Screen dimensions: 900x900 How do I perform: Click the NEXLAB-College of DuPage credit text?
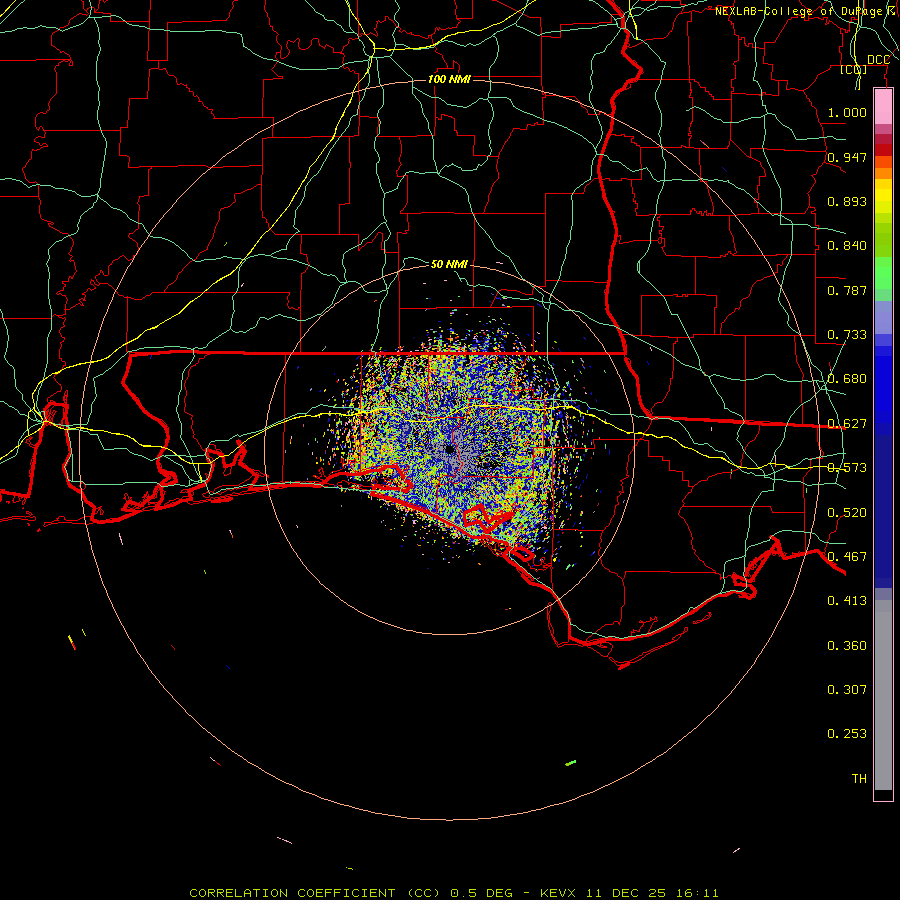(805, 11)
